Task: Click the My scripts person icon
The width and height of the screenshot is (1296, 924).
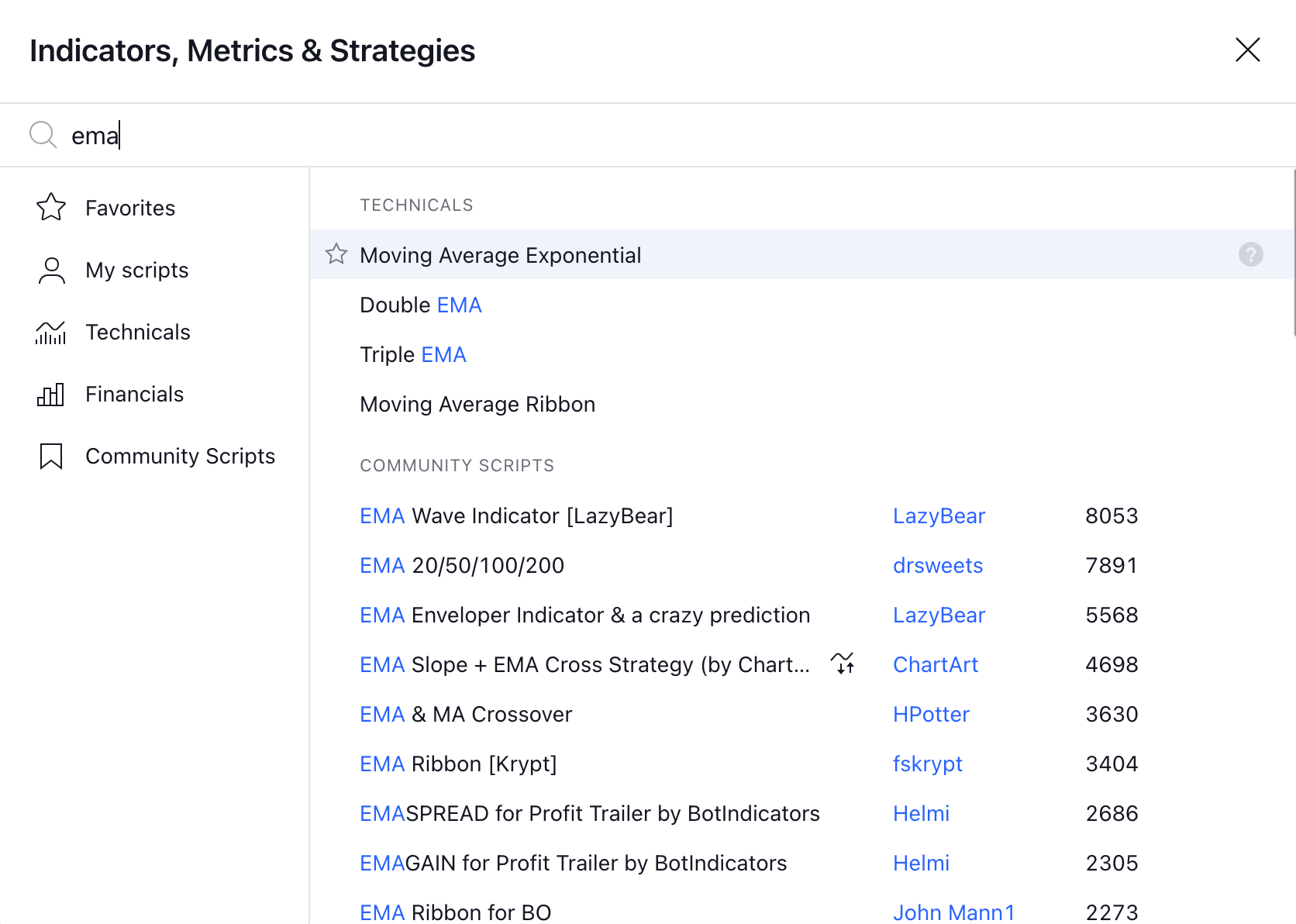Action: point(51,270)
